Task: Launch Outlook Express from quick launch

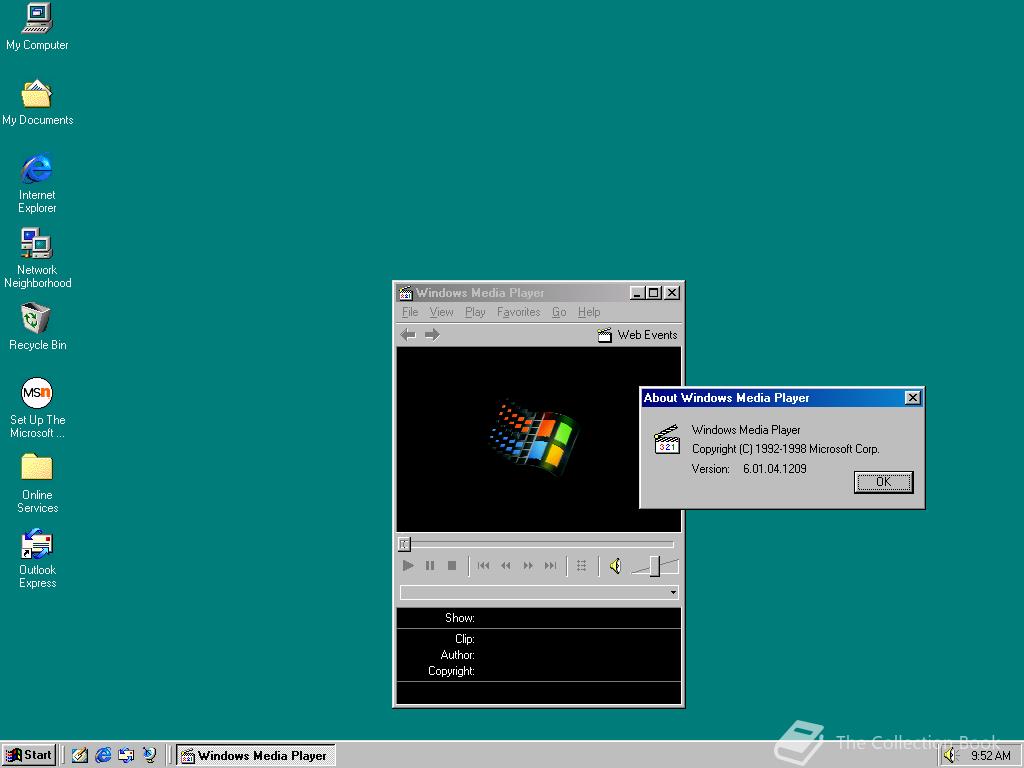Action: (126, 755)
